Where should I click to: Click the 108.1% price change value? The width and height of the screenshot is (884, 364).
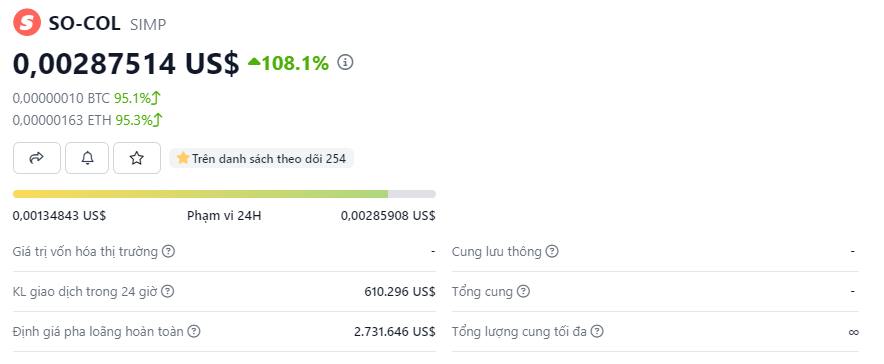[288, 63]
